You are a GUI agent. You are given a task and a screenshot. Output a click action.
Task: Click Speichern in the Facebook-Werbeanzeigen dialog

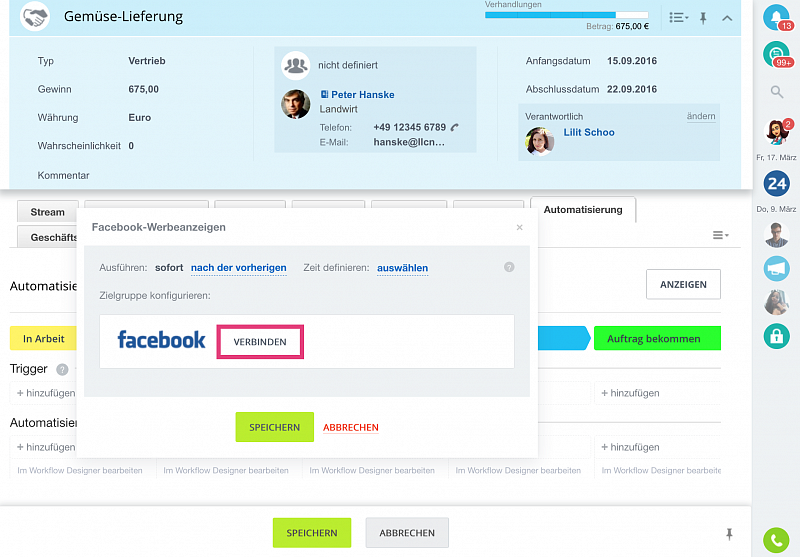[274, 427]
